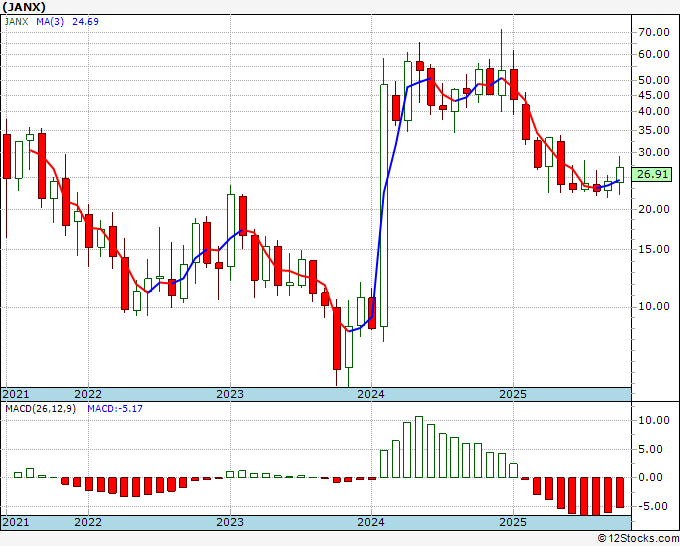This screenshot has height=546, width=680.
Task: Click 2025 on the MACD panel timeline
Action: [513, 523]
